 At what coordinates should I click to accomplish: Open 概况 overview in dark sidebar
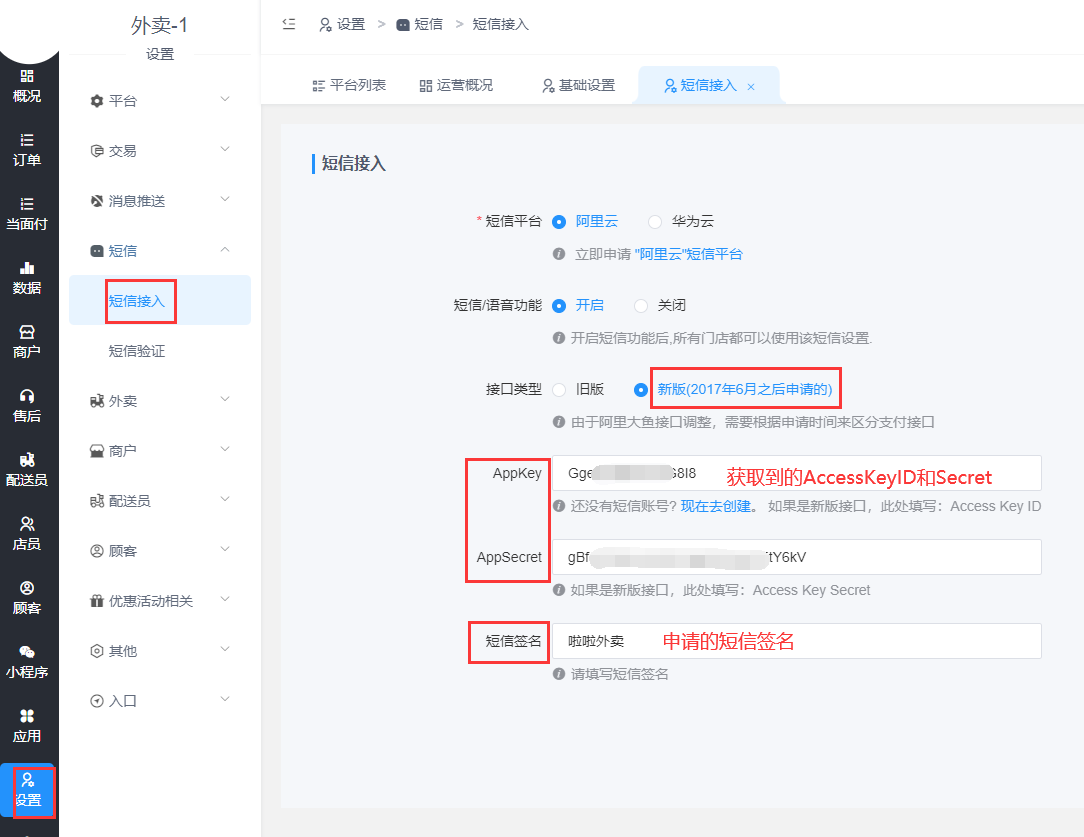point(27,86)
